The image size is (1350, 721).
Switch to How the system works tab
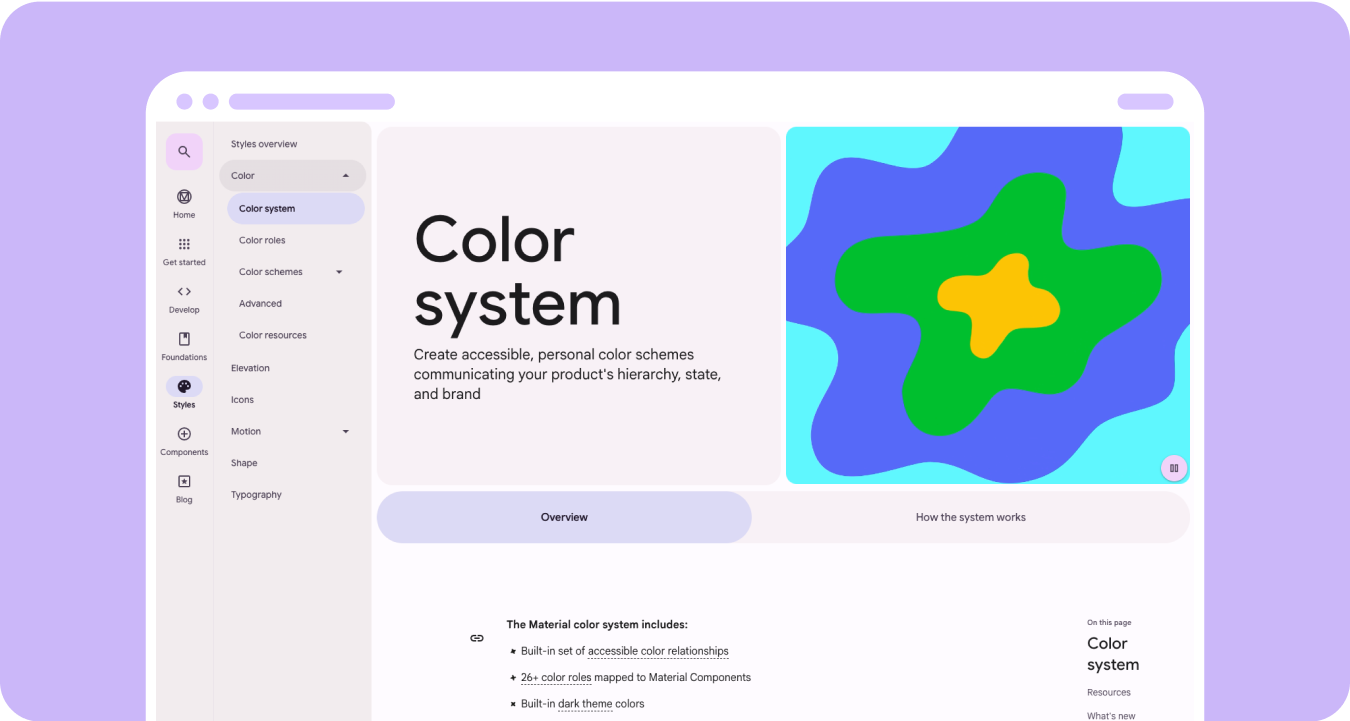[970, 517]
